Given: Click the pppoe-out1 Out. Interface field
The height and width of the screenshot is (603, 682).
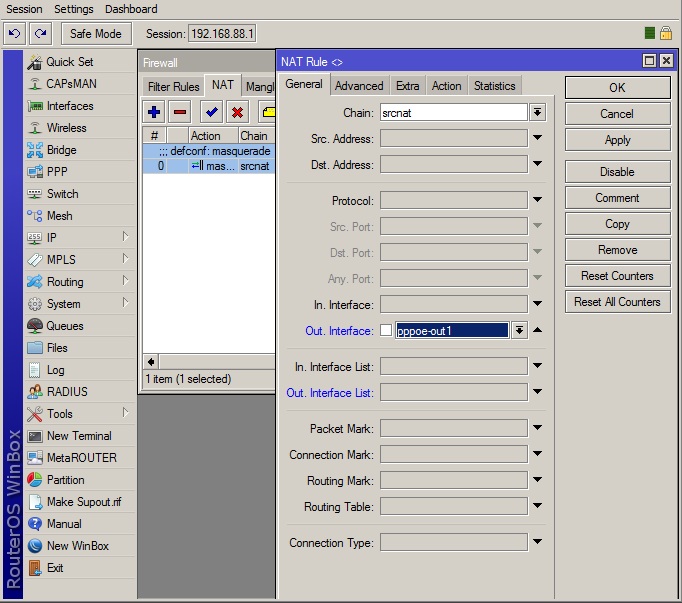Looking at the screenshot, I should pyautogui.click(x=451, y=331).
